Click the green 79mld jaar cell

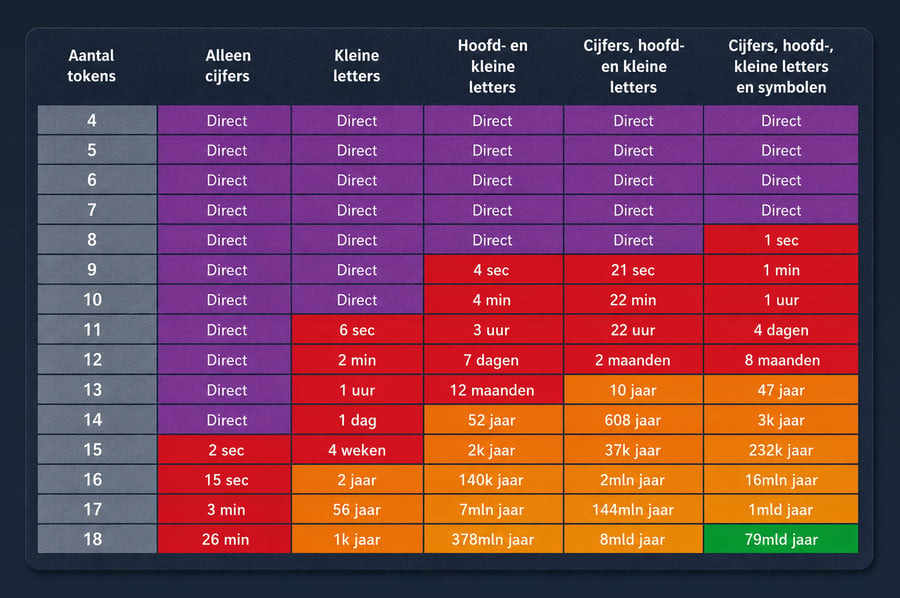click(781, 539)
